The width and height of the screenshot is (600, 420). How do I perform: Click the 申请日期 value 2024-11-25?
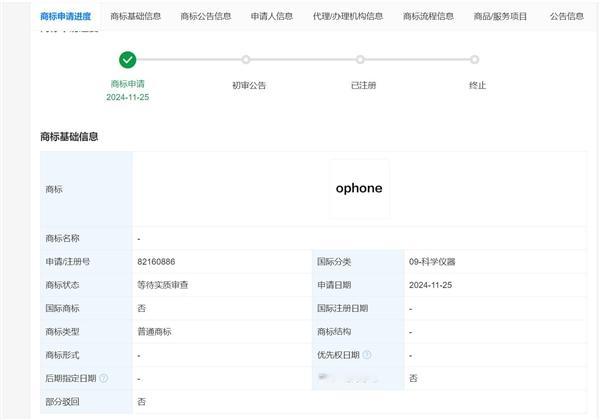tap(430, 285)
